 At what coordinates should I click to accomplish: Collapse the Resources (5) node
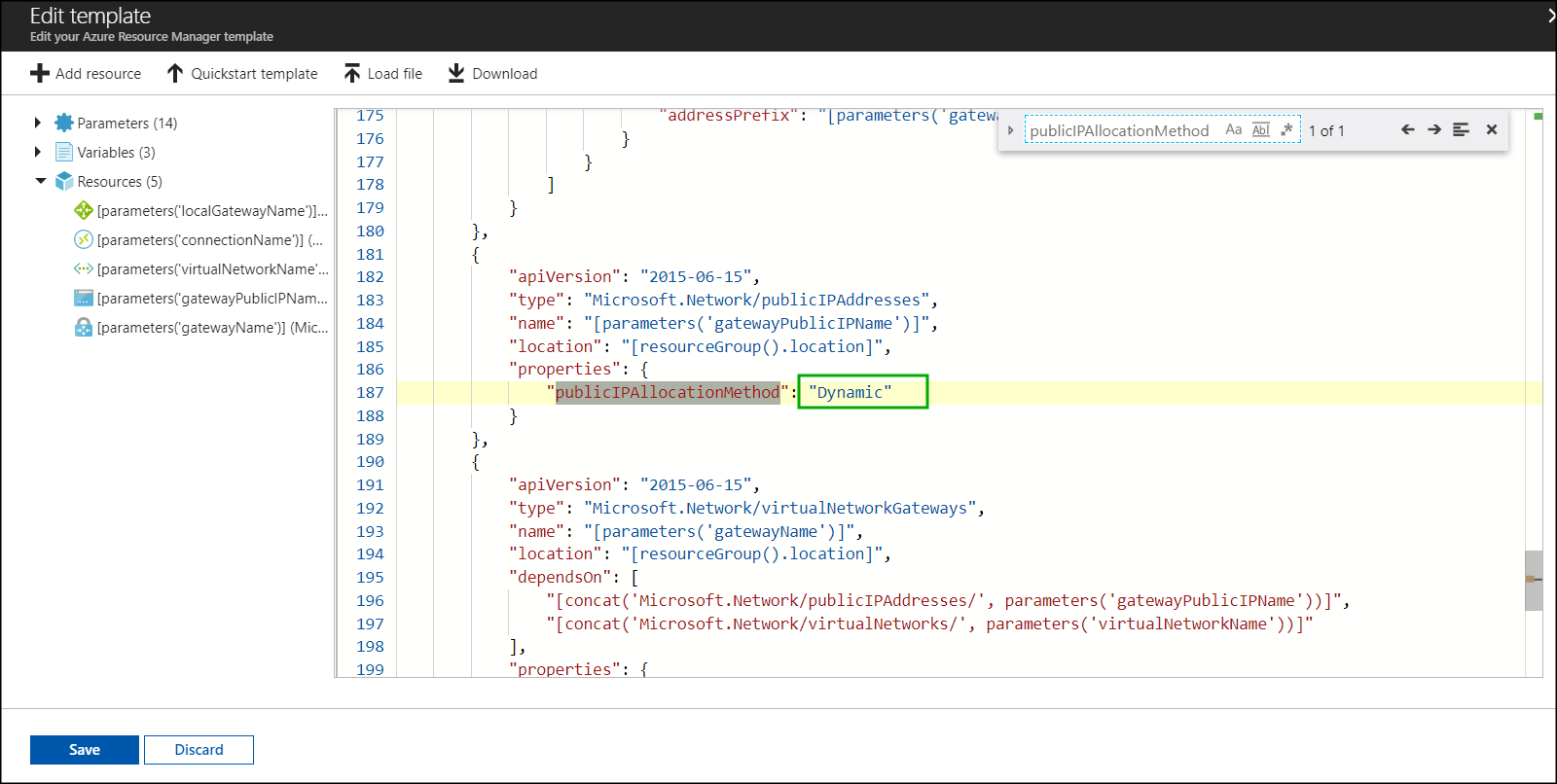40,181
